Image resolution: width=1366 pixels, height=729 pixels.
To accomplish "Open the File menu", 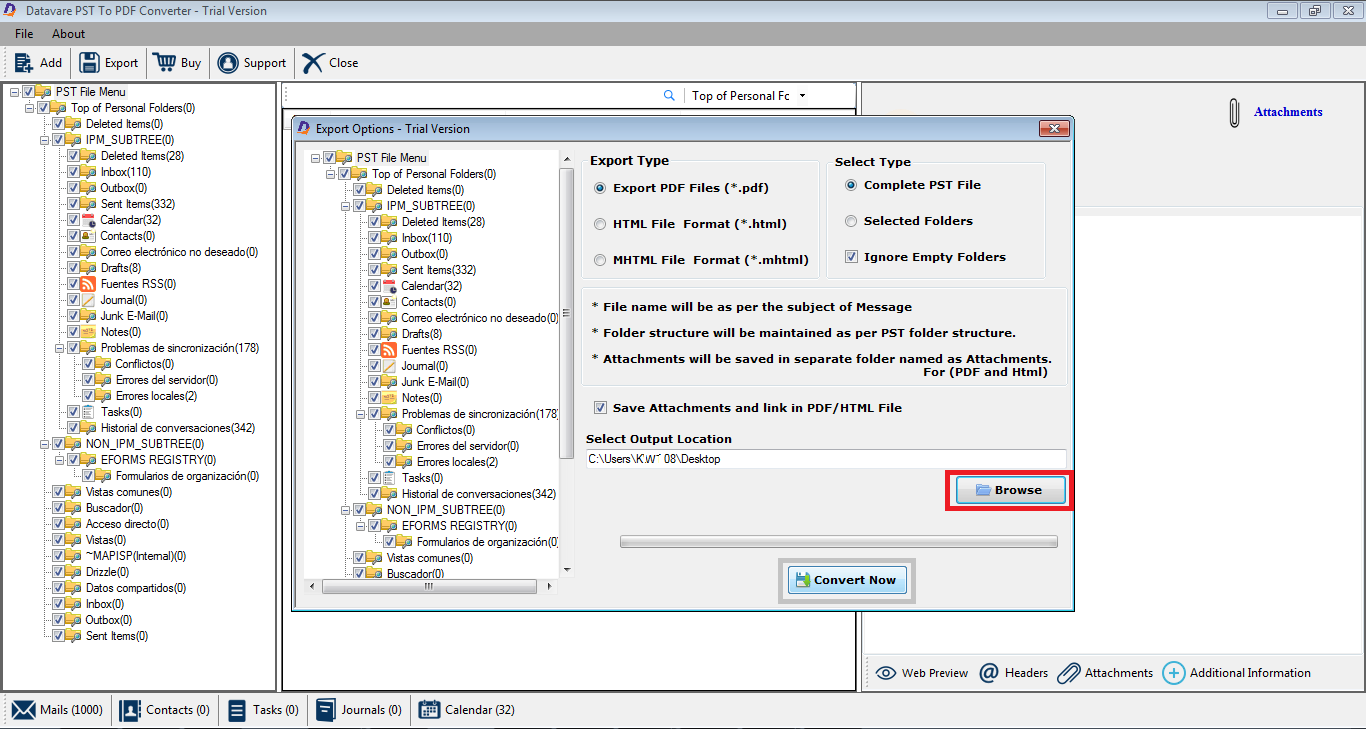I will point(24,34).
